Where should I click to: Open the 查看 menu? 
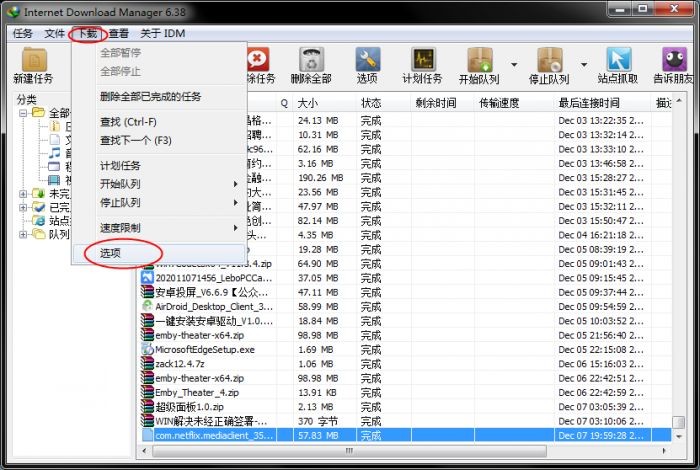click(x=119, y=33)
